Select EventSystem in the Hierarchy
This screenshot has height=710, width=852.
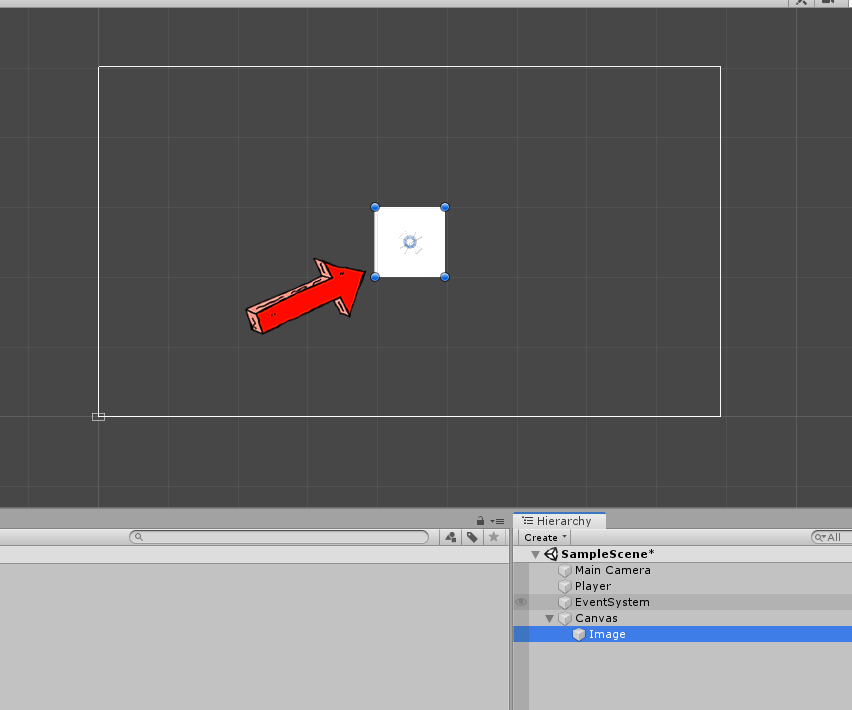click(611, 602)
